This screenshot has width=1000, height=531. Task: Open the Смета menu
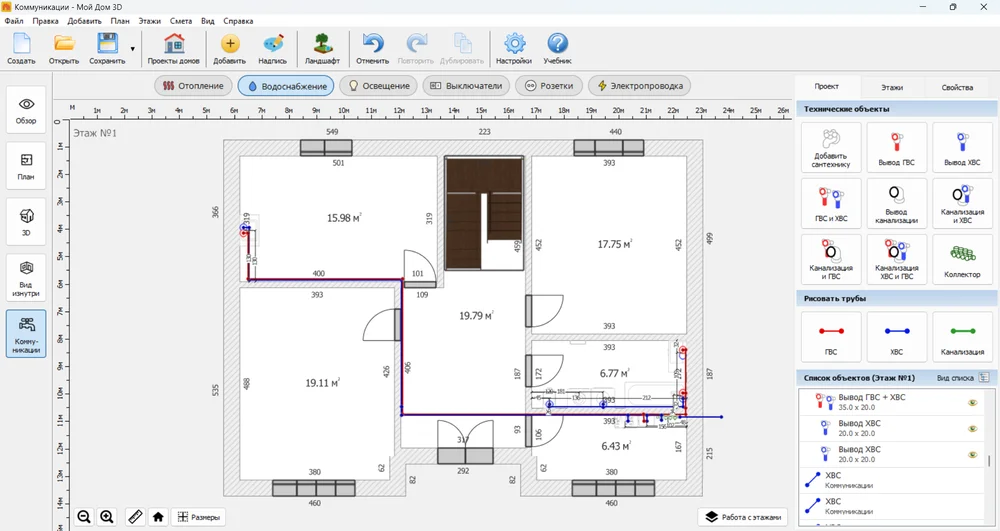181,21
